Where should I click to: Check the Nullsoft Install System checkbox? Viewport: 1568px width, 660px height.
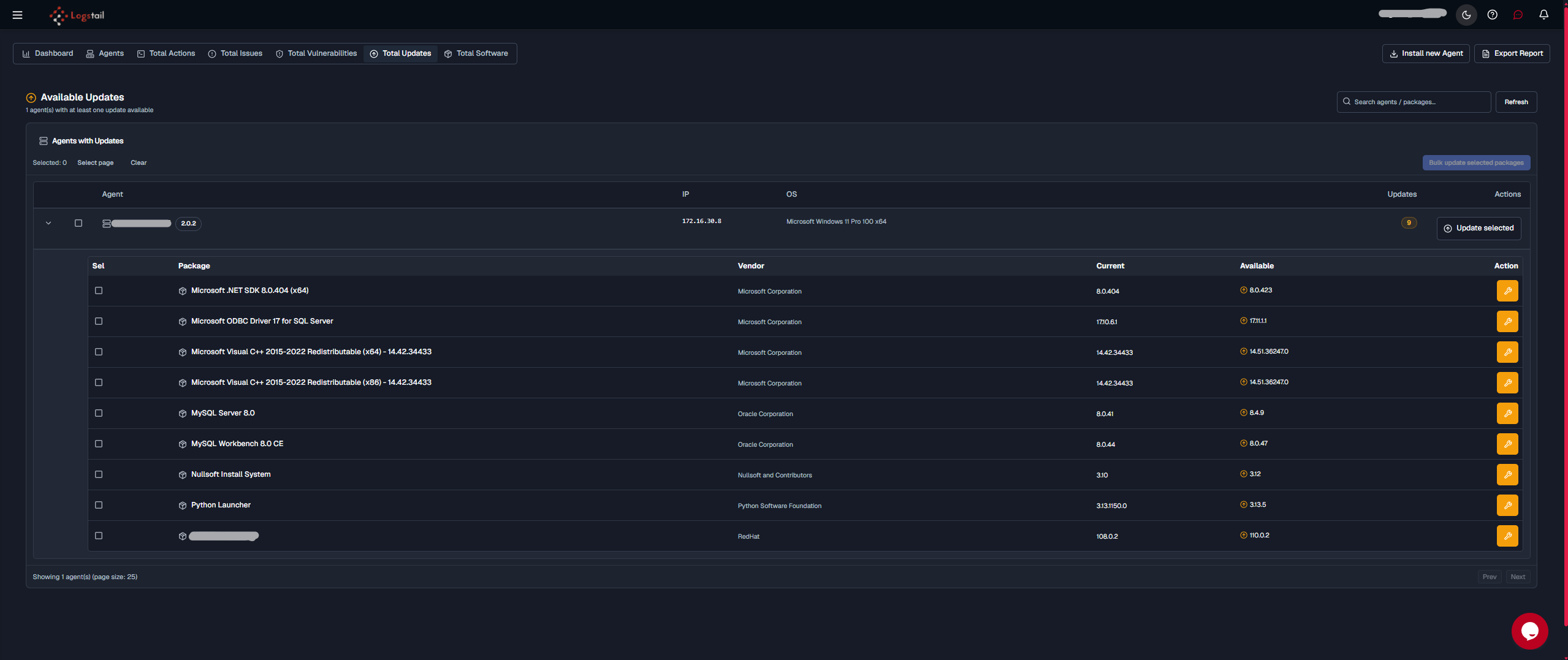[x=99, y=474]
